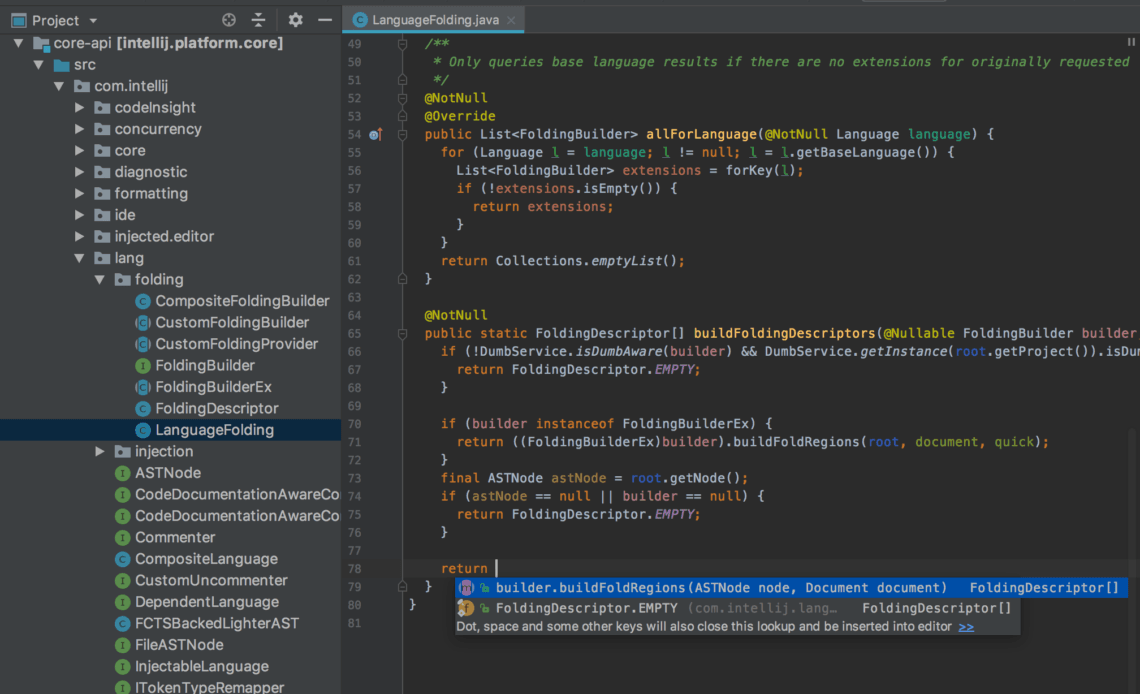Click fold end marker at line 62
The width and height of the screenshot is (1140, 694).
402,279
